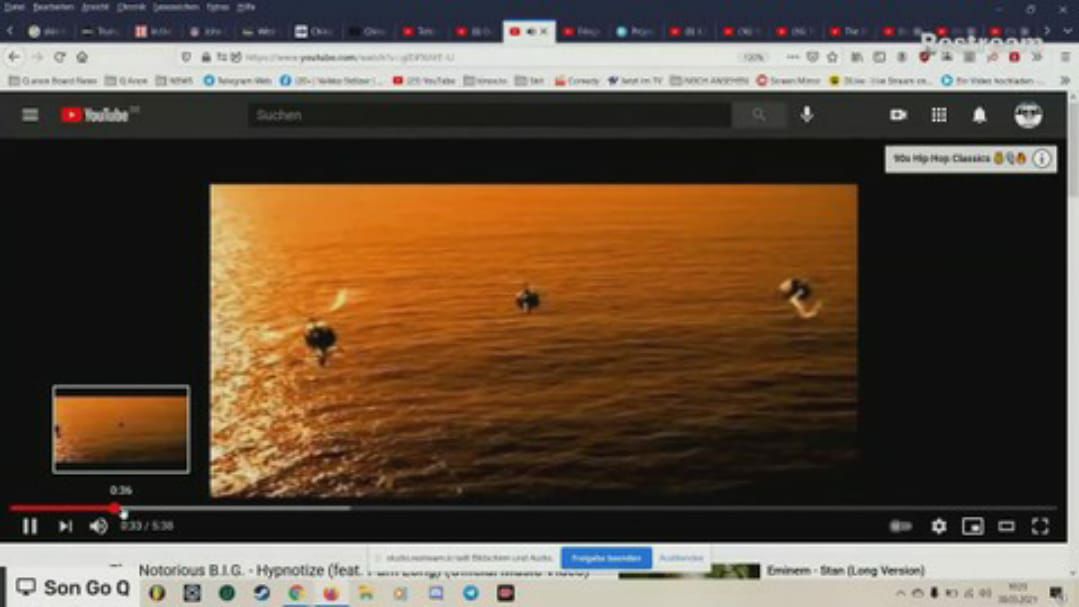Switch to theater mode
1079x607 pixels.
coord(1006,526)
